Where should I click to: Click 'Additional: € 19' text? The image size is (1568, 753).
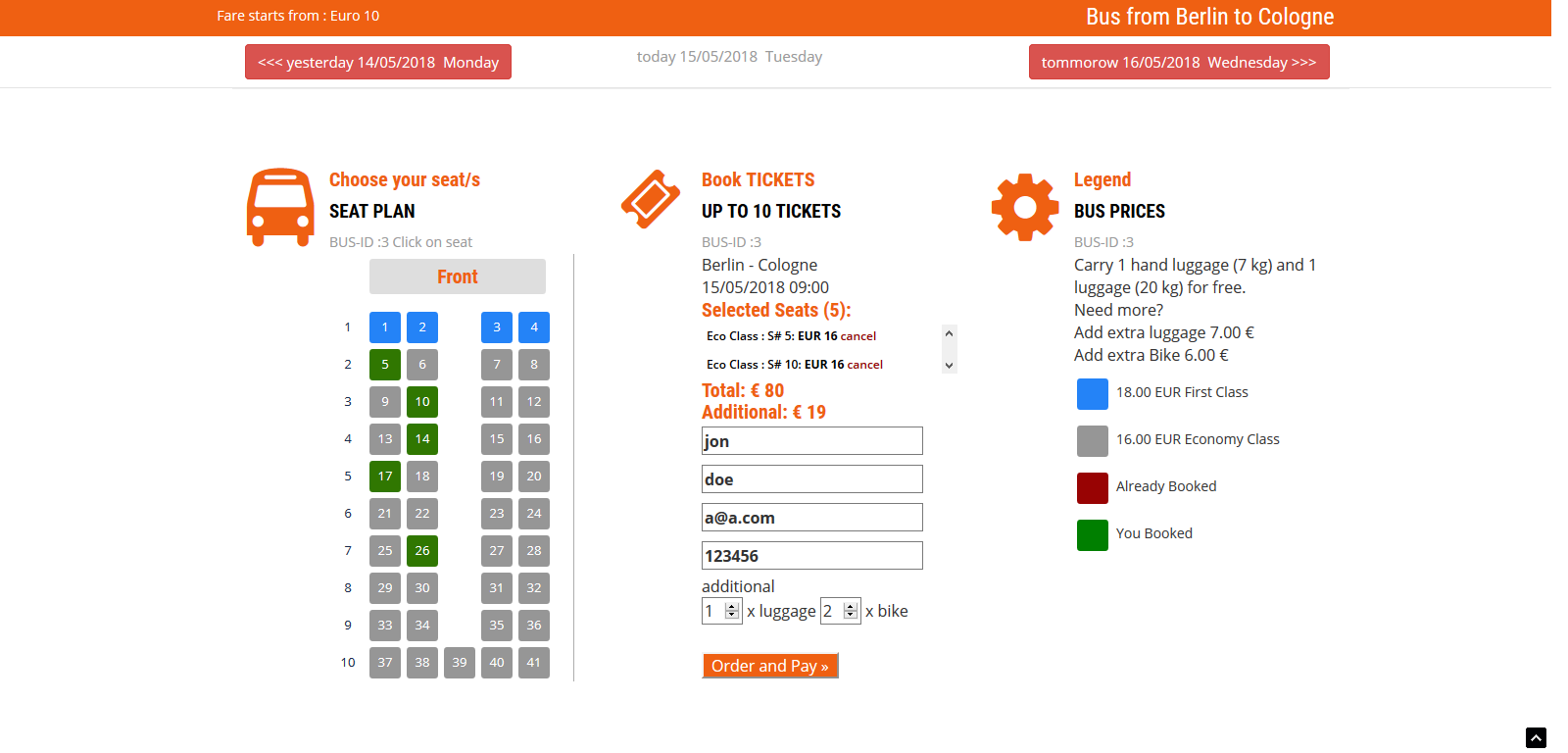click(x=763, y=412)
